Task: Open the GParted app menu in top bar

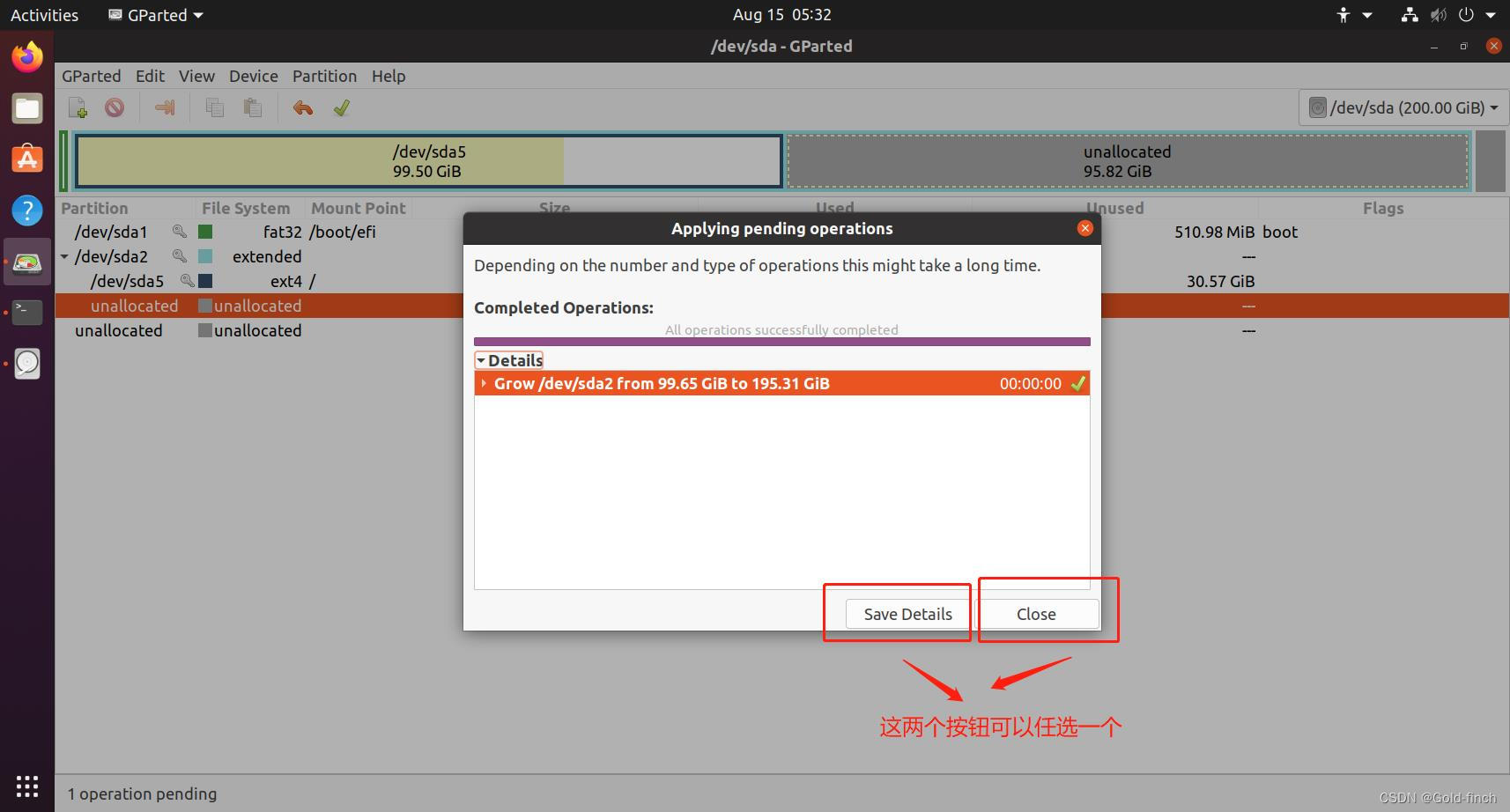Action: coord(155,15)
